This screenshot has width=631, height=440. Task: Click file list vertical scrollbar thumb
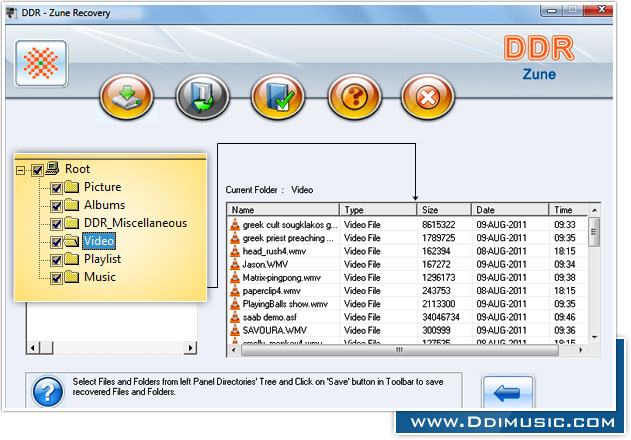594,232
